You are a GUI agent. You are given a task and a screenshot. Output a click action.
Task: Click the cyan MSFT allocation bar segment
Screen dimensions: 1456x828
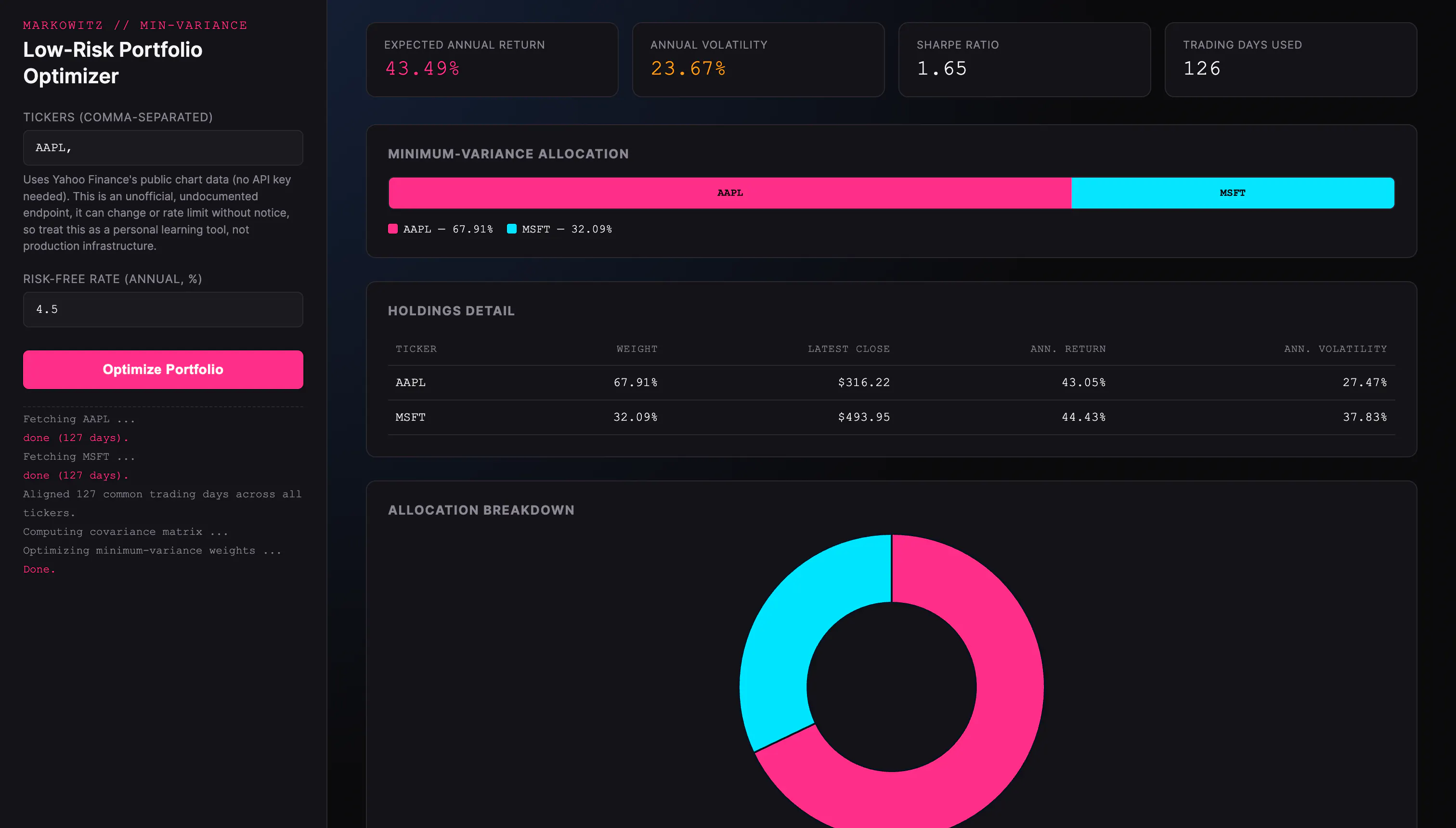pos(1233,193)
